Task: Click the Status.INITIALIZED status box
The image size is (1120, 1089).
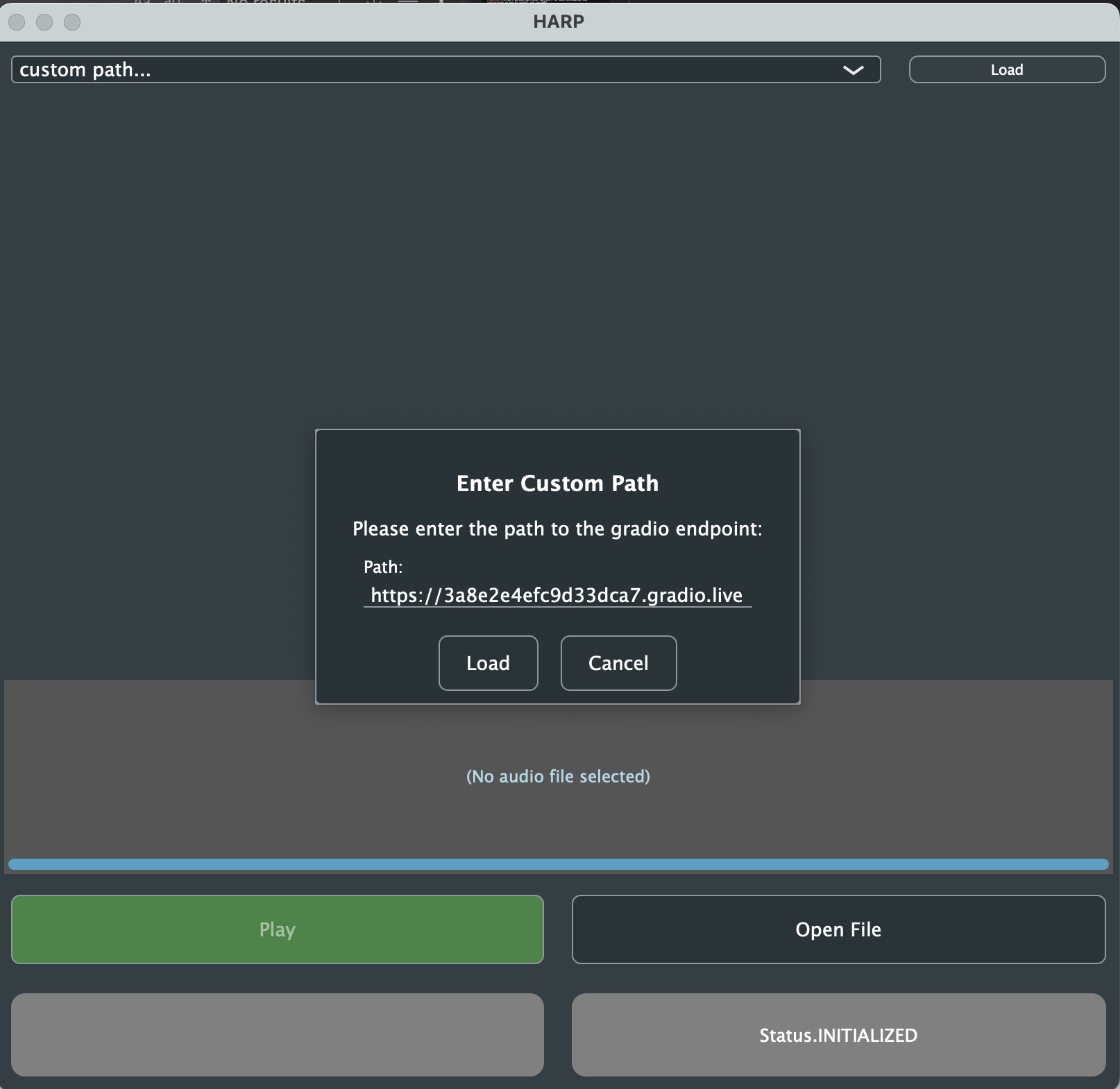Action: click(838, 1035)
